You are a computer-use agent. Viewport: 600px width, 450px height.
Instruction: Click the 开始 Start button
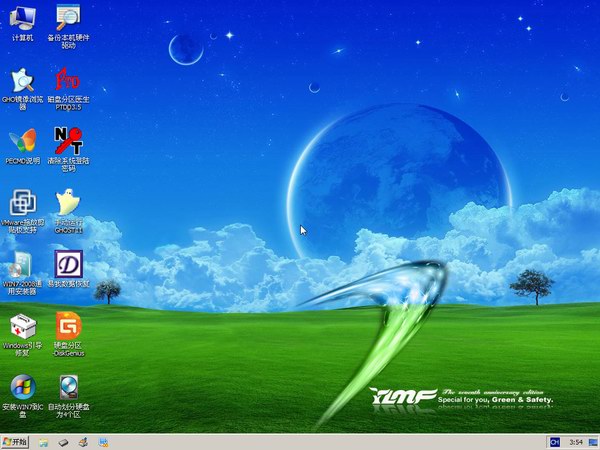[16, 441]
